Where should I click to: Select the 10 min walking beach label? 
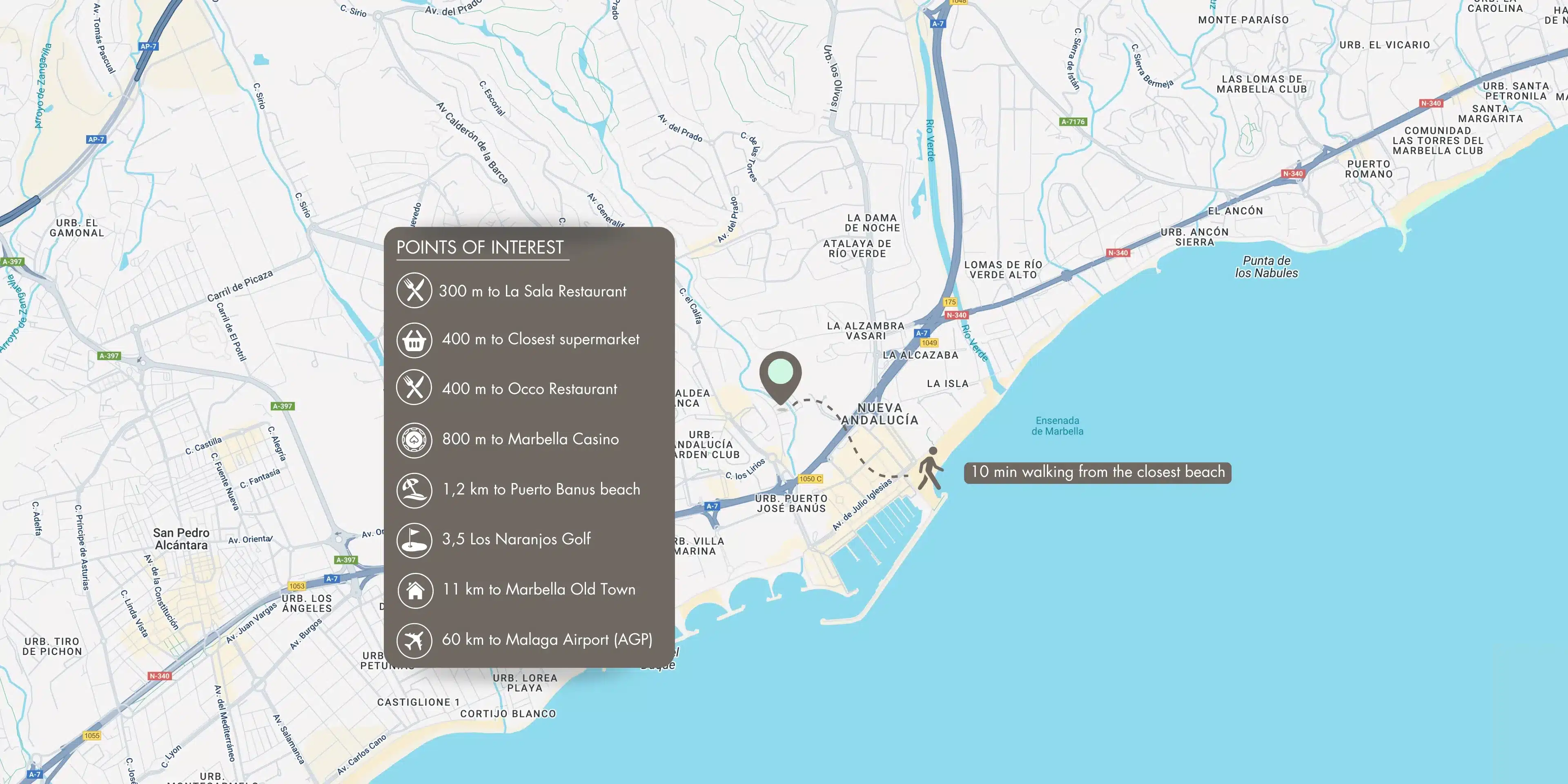coord(1097,472)
